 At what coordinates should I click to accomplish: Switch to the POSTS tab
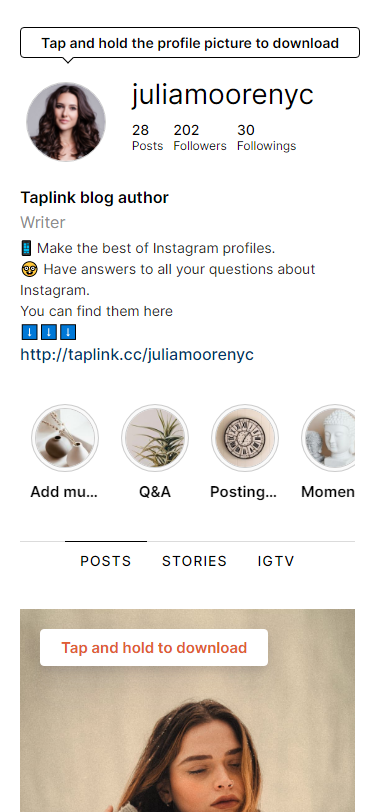106,561
